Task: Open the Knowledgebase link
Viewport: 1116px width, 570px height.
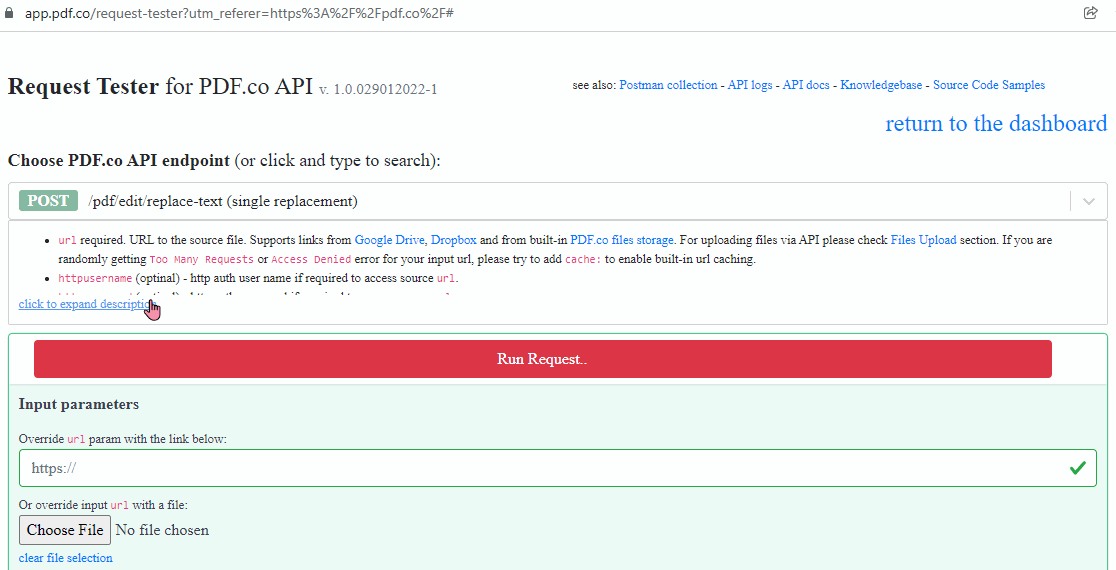Action: click(881, 85)
